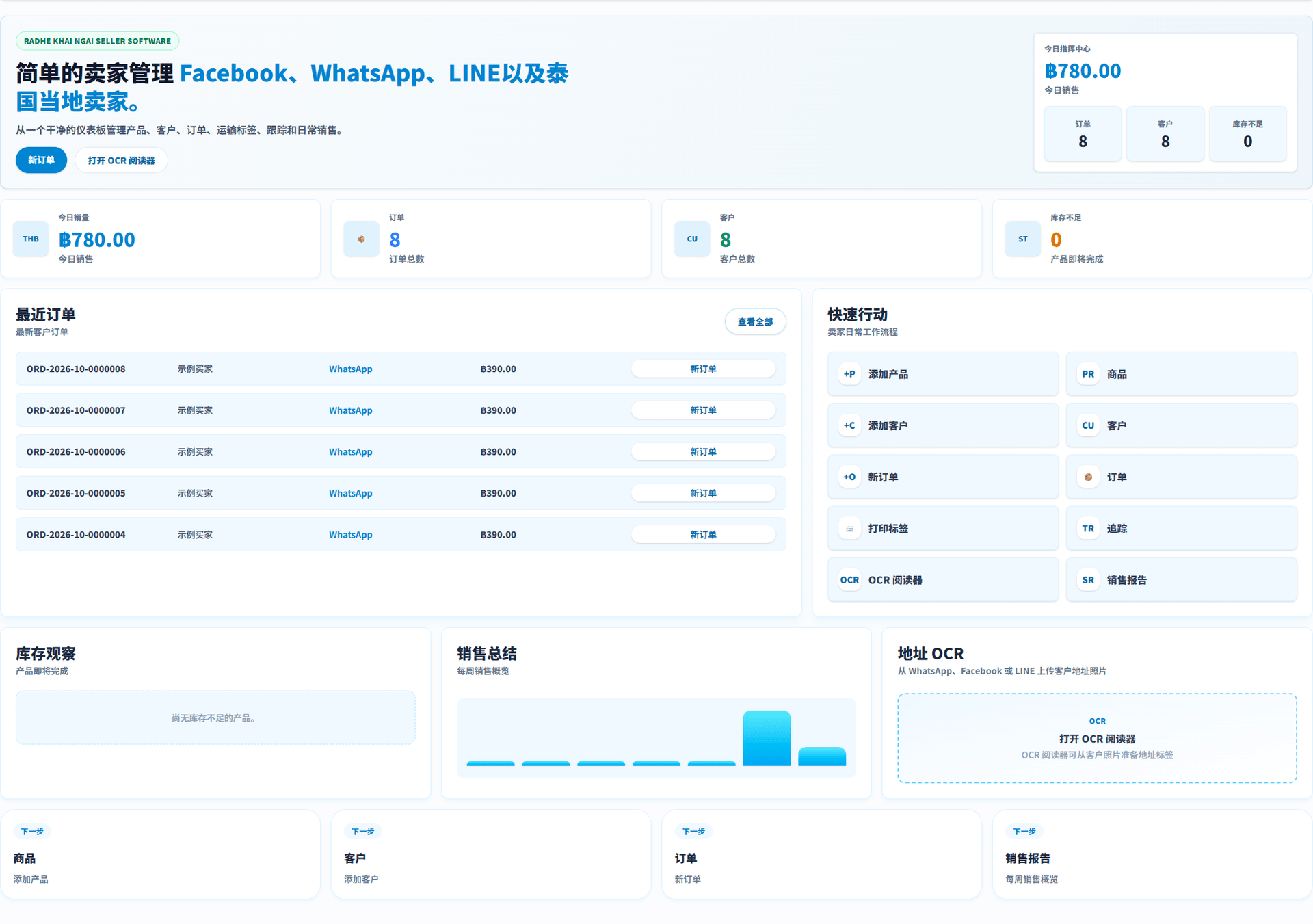Click the 打开 OCR 阅读器 header button

pyautogui.click(x=121, y=160)
